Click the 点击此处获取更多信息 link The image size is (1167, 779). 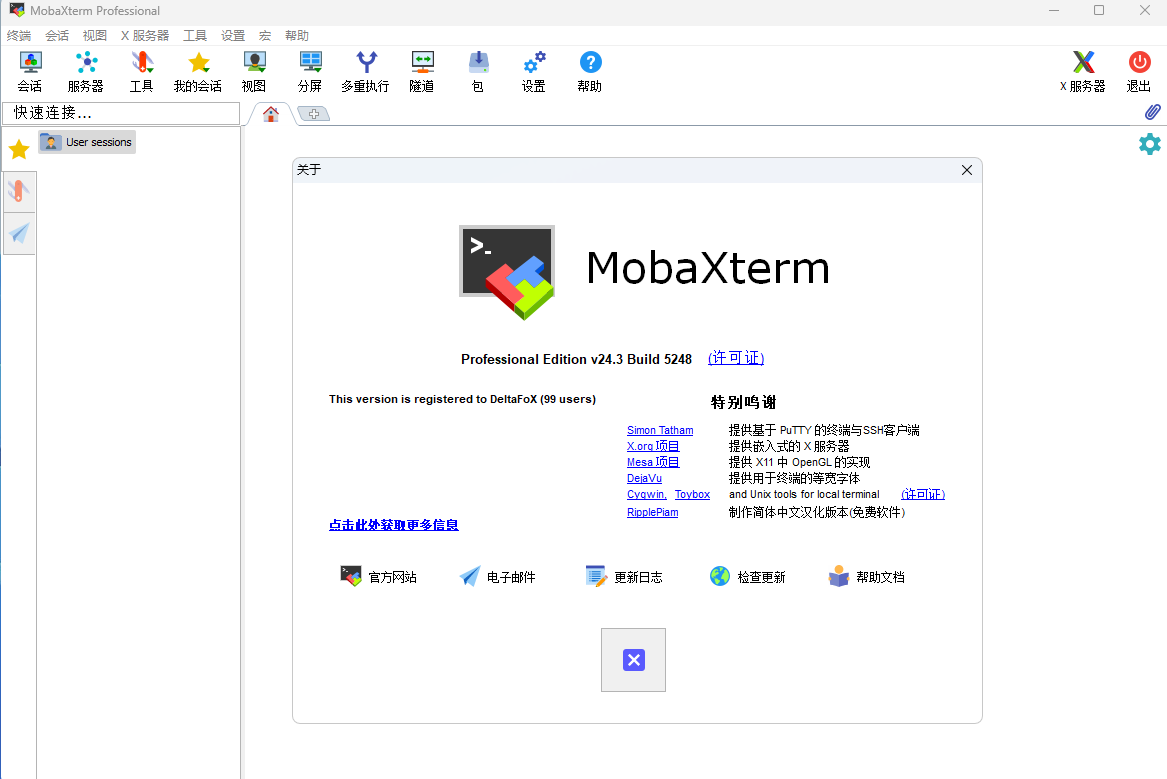tap(394, 525)
